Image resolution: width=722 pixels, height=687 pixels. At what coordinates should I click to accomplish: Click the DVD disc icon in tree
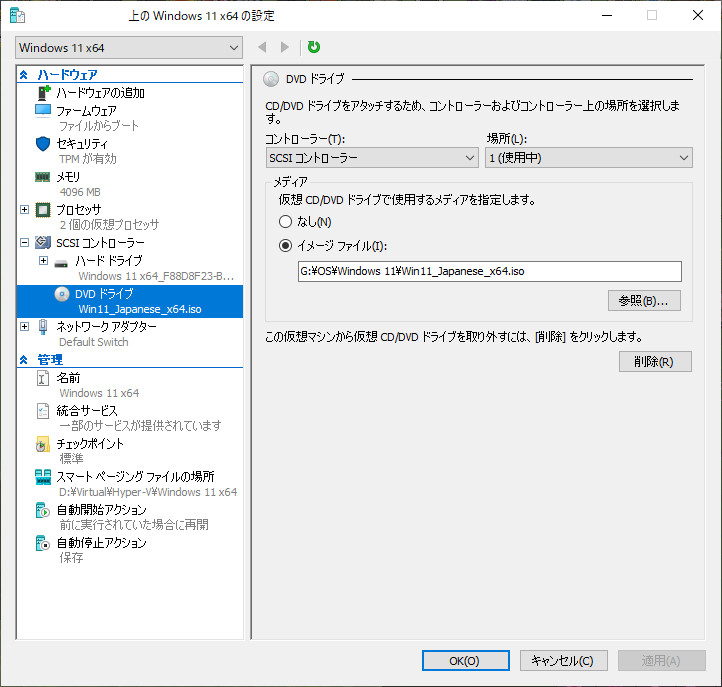(62, 294)
